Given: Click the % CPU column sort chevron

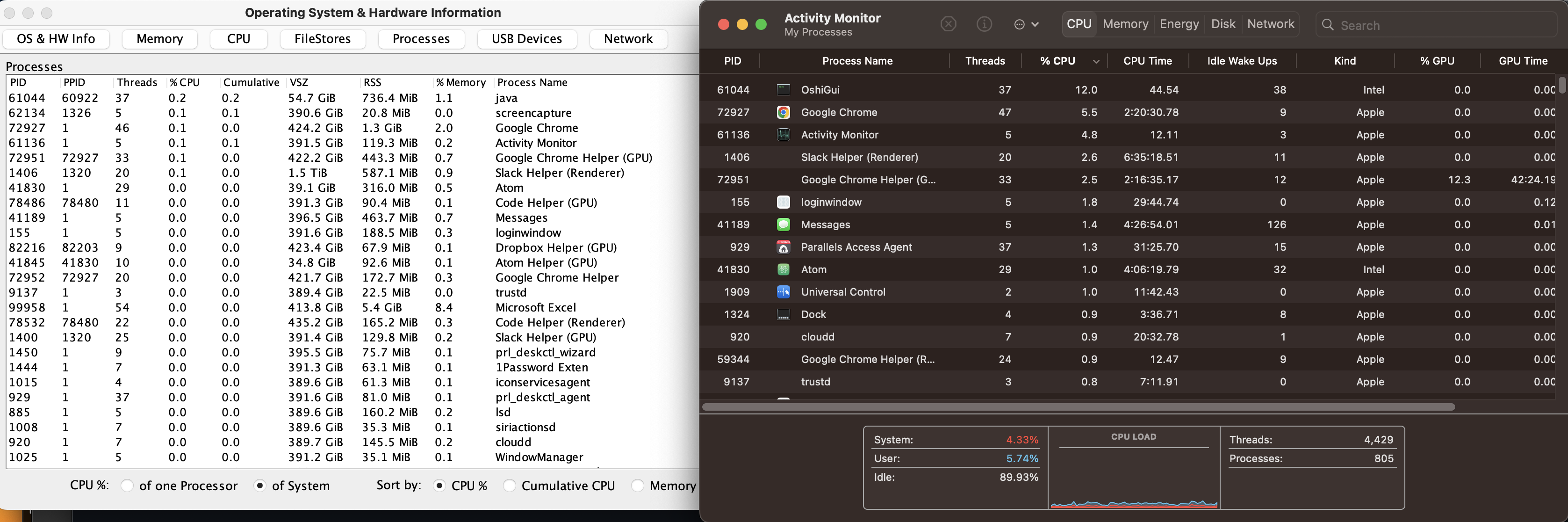Looking at the screenshot, I should click(x=1096, y=61).
